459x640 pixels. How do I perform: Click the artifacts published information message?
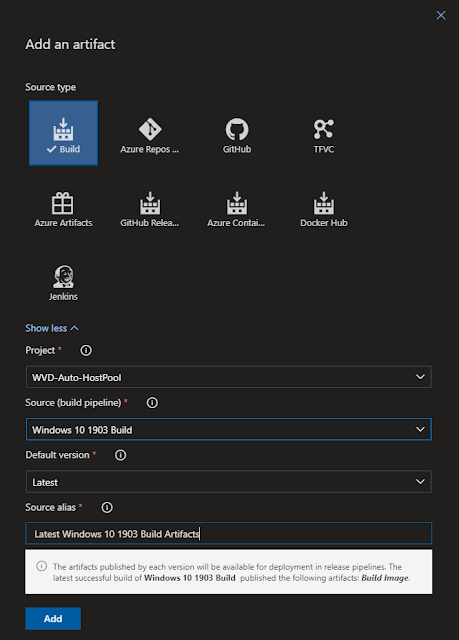tap(228, 572)
